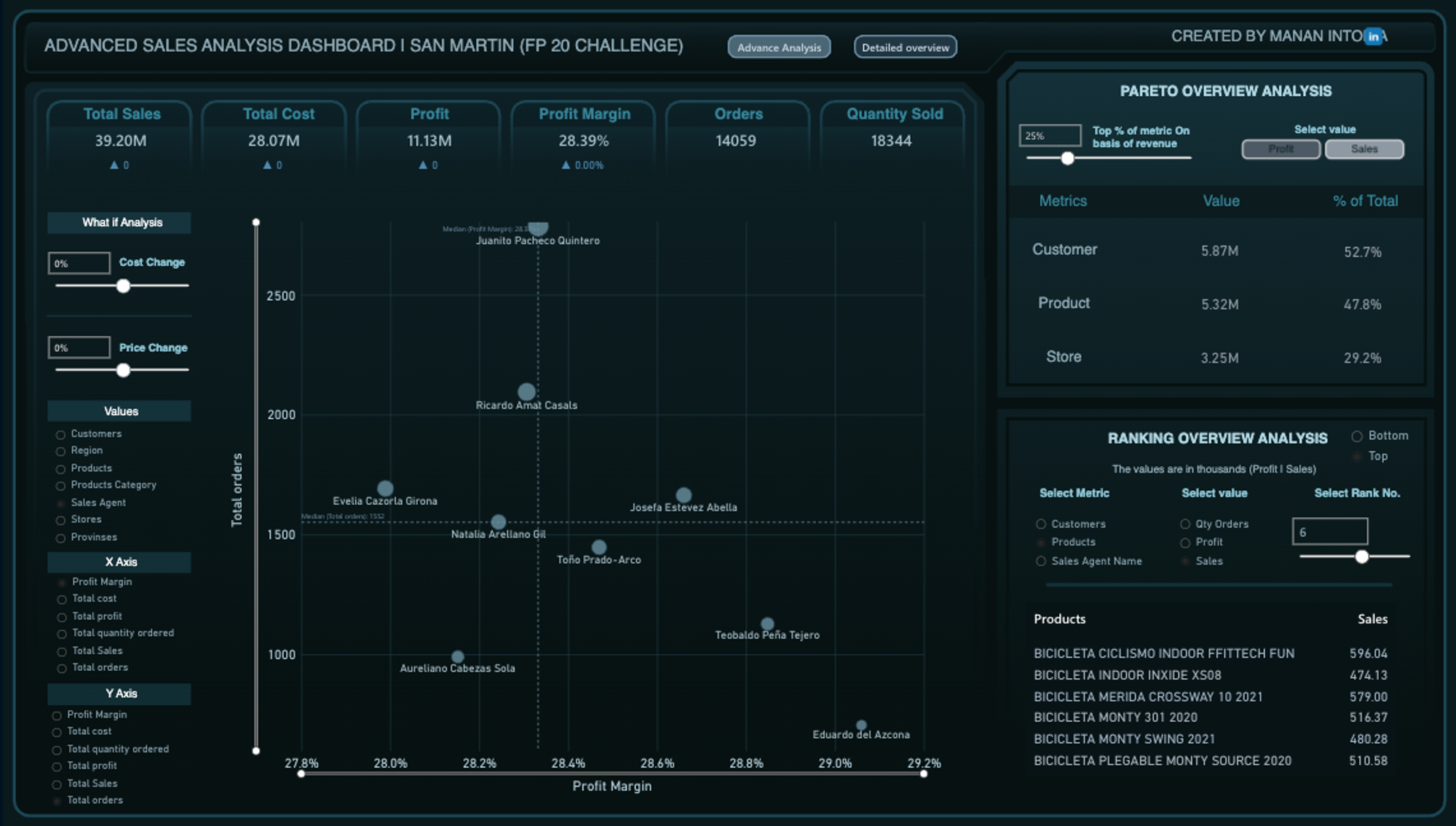
Task: Click Eduardo del Azcona data bubble
Action: pyautogui.click(x=861, y=725)
